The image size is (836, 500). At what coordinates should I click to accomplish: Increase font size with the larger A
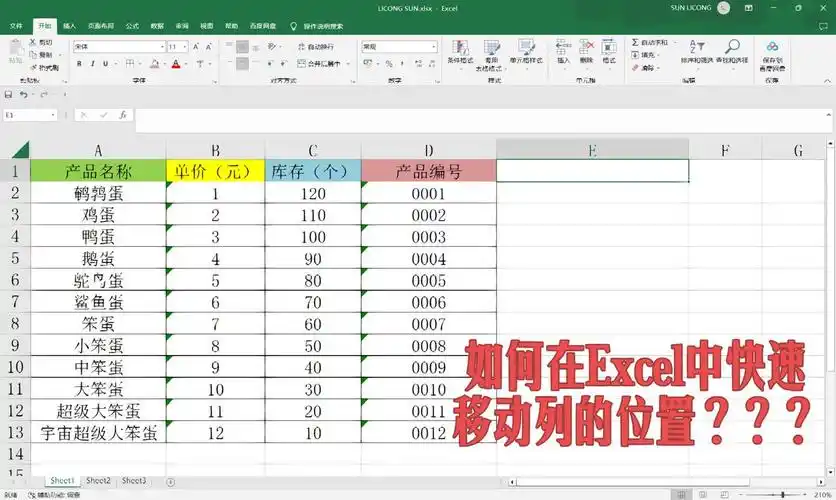click(x=196, y=47)
